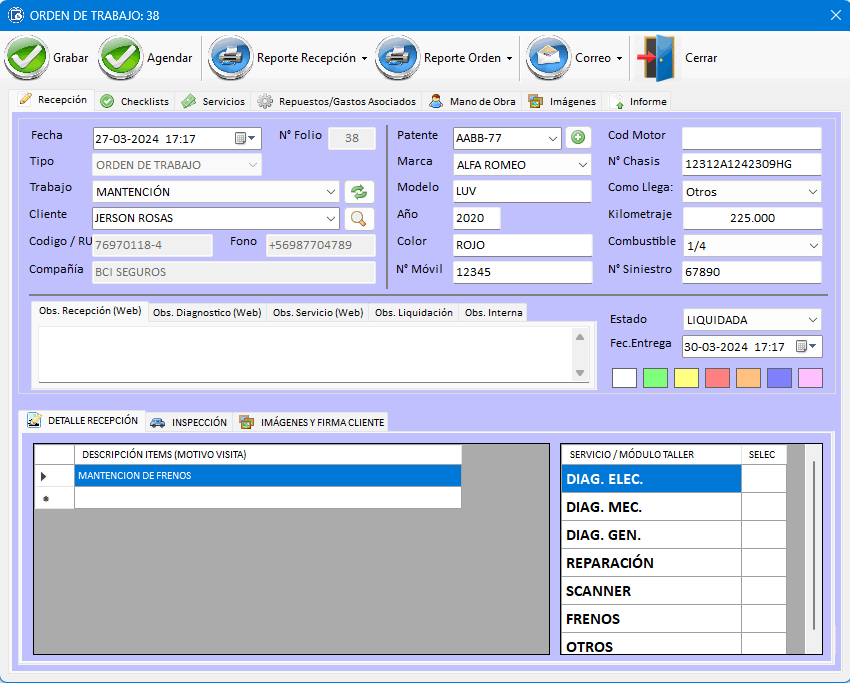Click the Correo envelope icon
This screenshot has height=683, width=850.
pos(548,58)
